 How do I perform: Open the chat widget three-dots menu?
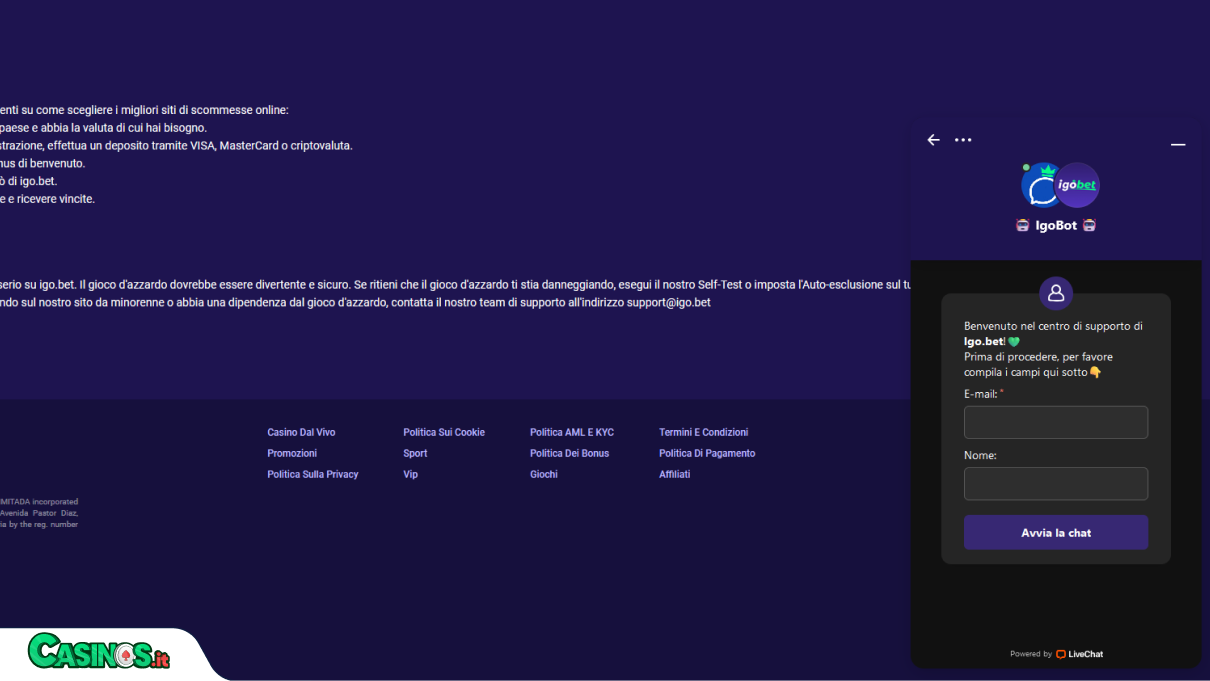point(963,140)
